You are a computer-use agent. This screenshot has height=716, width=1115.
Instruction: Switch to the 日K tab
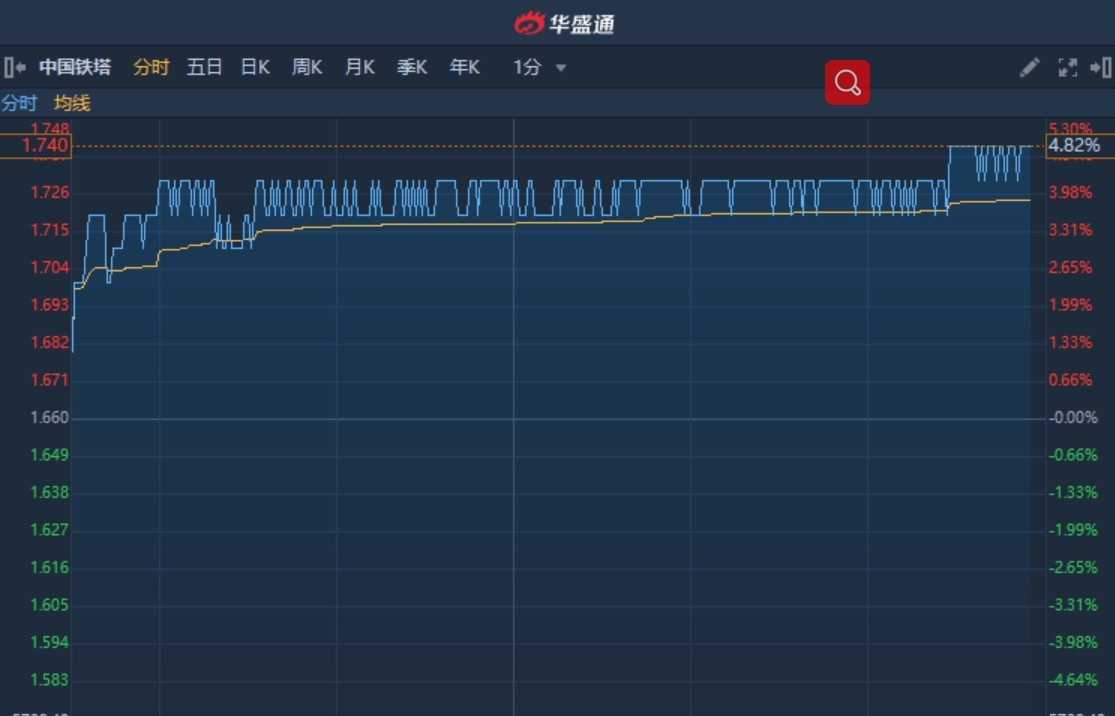click(x=255, y=68)
